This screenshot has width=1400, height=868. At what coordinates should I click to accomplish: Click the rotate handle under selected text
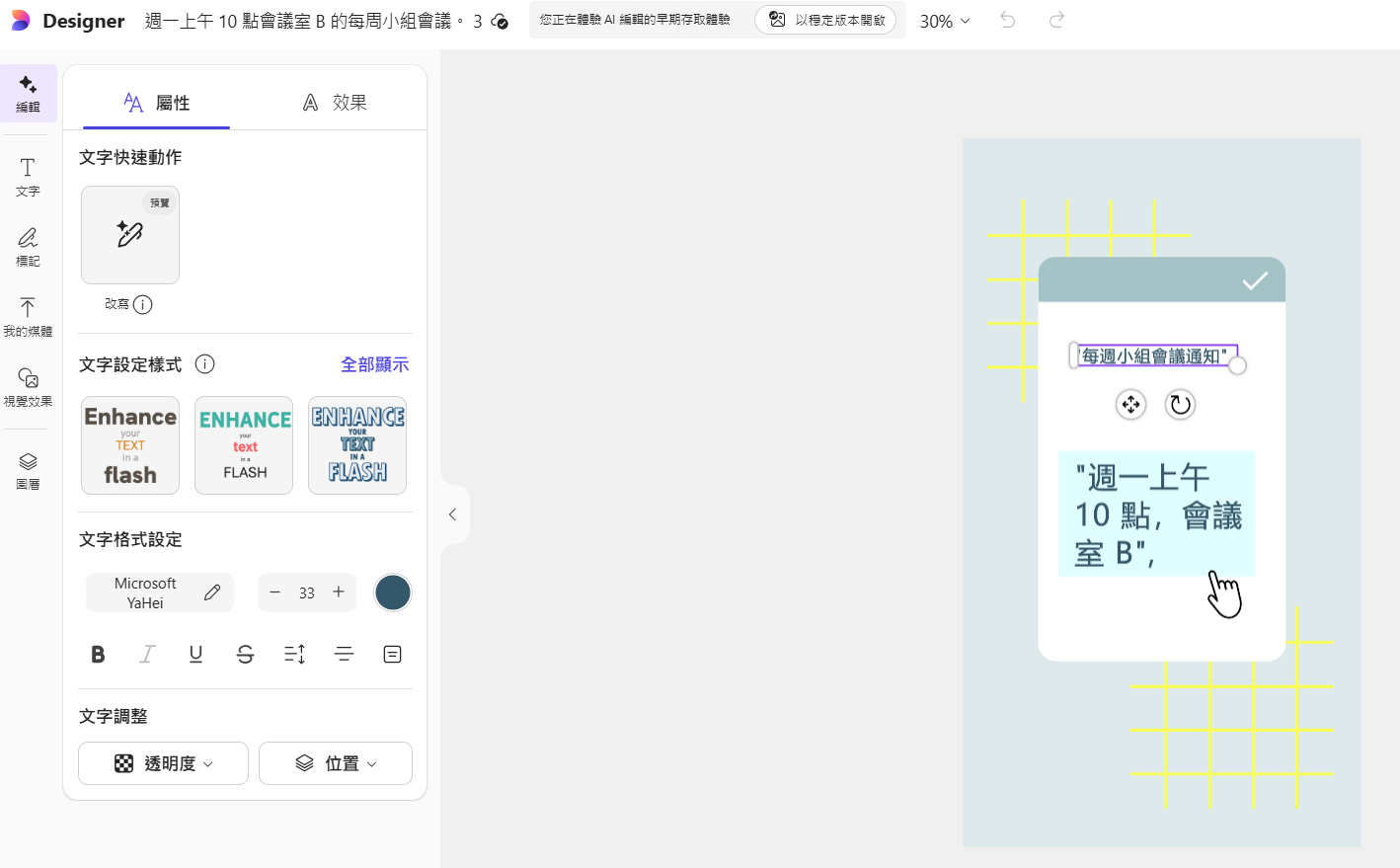1180,404
